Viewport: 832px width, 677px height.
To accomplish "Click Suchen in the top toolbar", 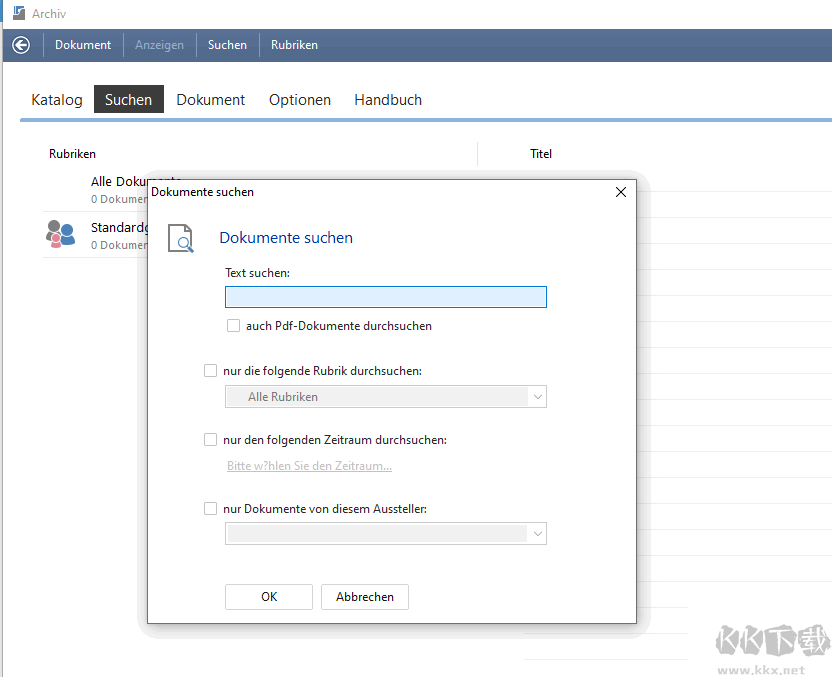I will (x=227, y=45).
